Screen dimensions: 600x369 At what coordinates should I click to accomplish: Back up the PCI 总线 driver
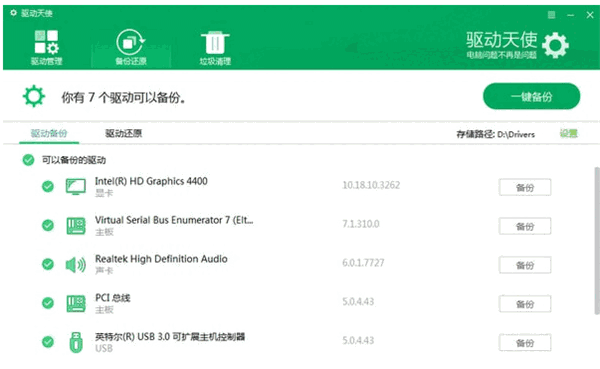click(525, 304)
